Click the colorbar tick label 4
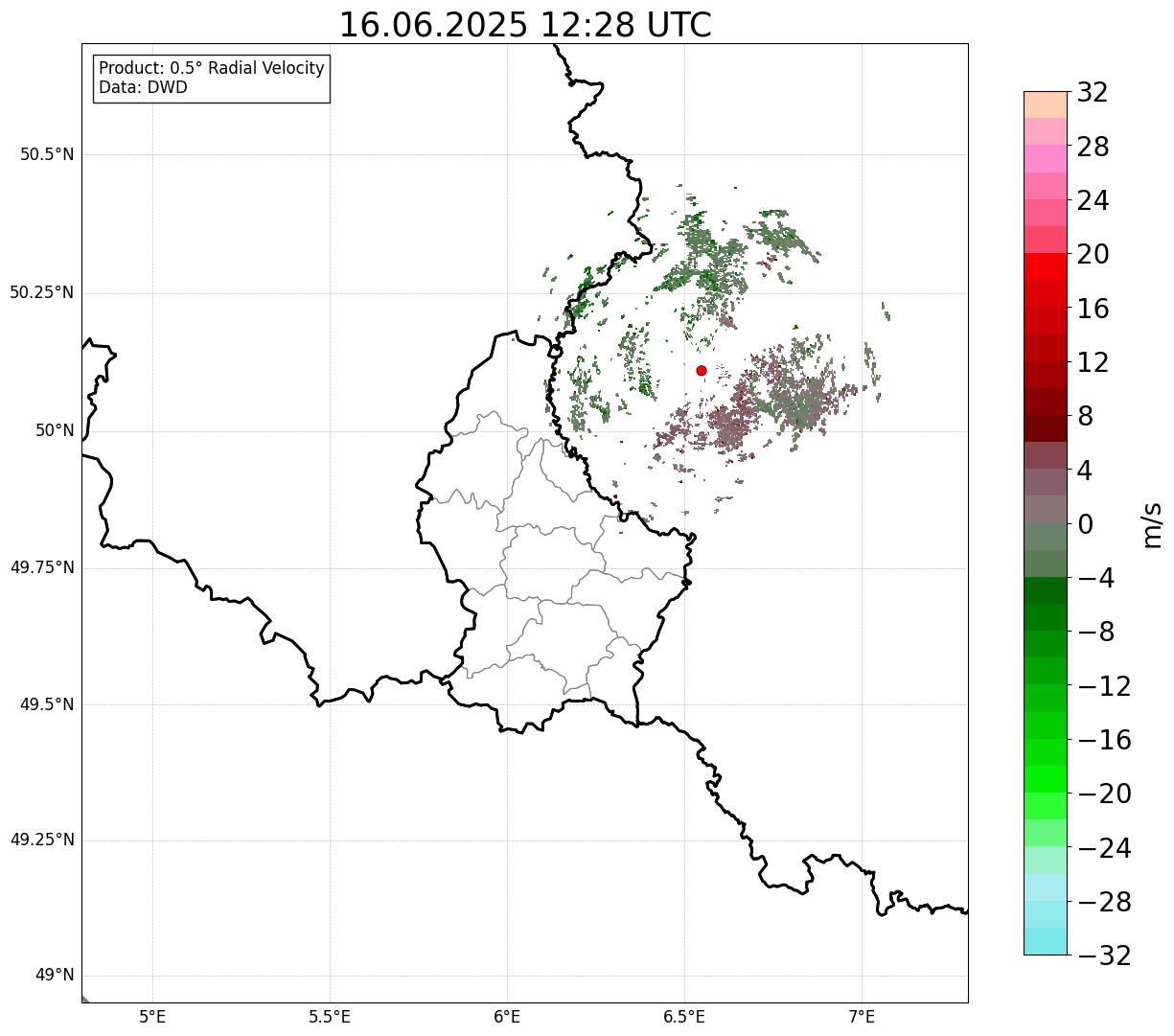 point(1085,471)
